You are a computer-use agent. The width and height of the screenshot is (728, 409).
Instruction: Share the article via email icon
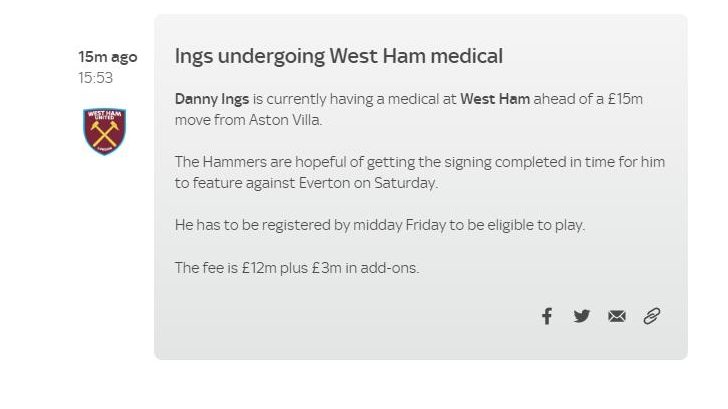(617, 316)
